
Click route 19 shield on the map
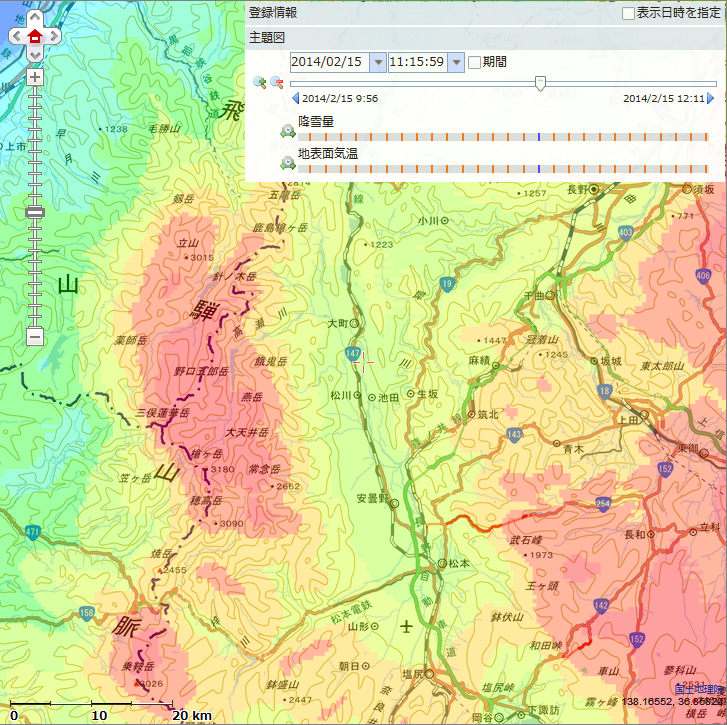[446, 285]
